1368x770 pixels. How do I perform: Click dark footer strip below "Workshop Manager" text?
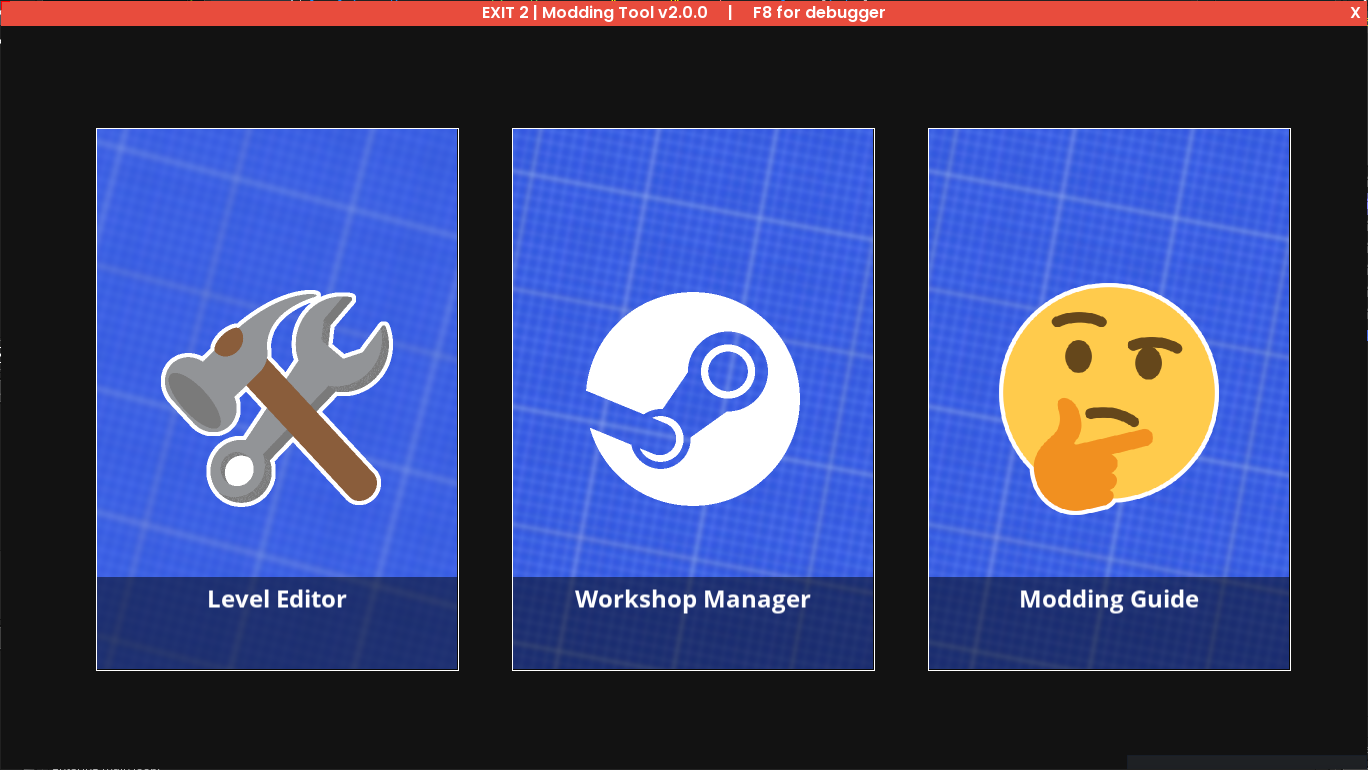point(693,645)
